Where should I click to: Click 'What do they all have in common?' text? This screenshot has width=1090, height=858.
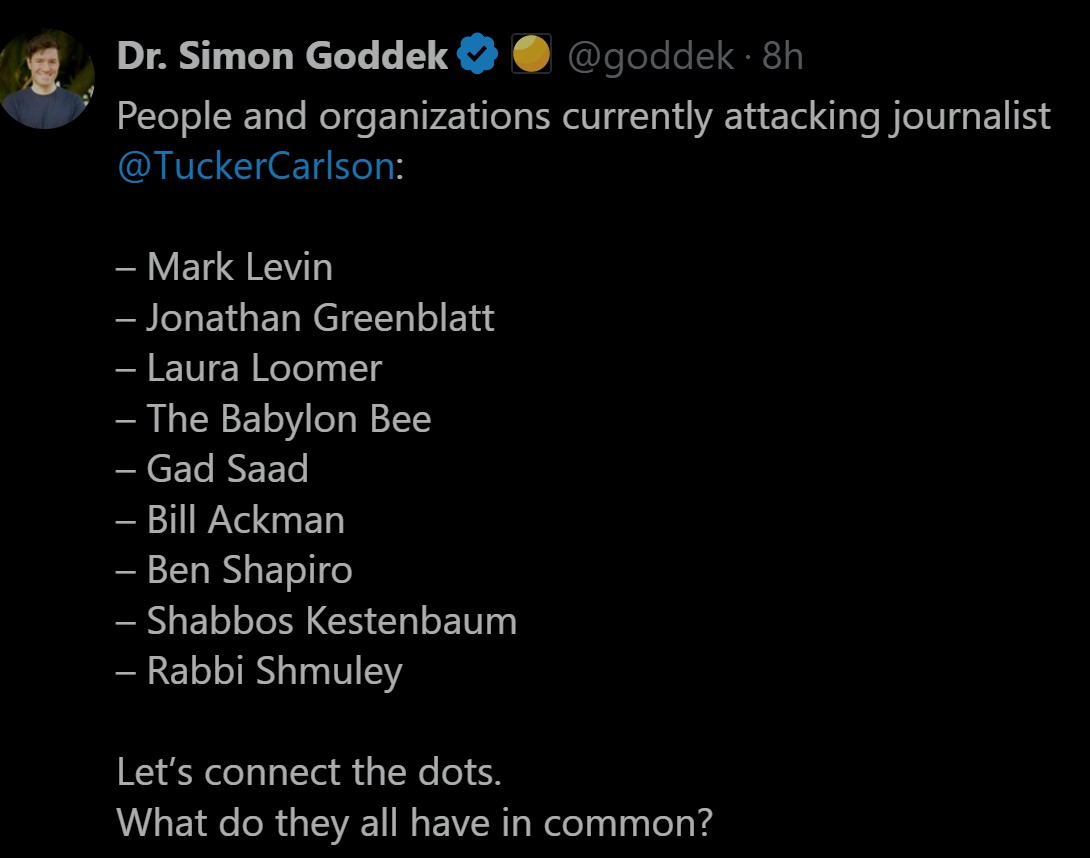pos(415,822)
